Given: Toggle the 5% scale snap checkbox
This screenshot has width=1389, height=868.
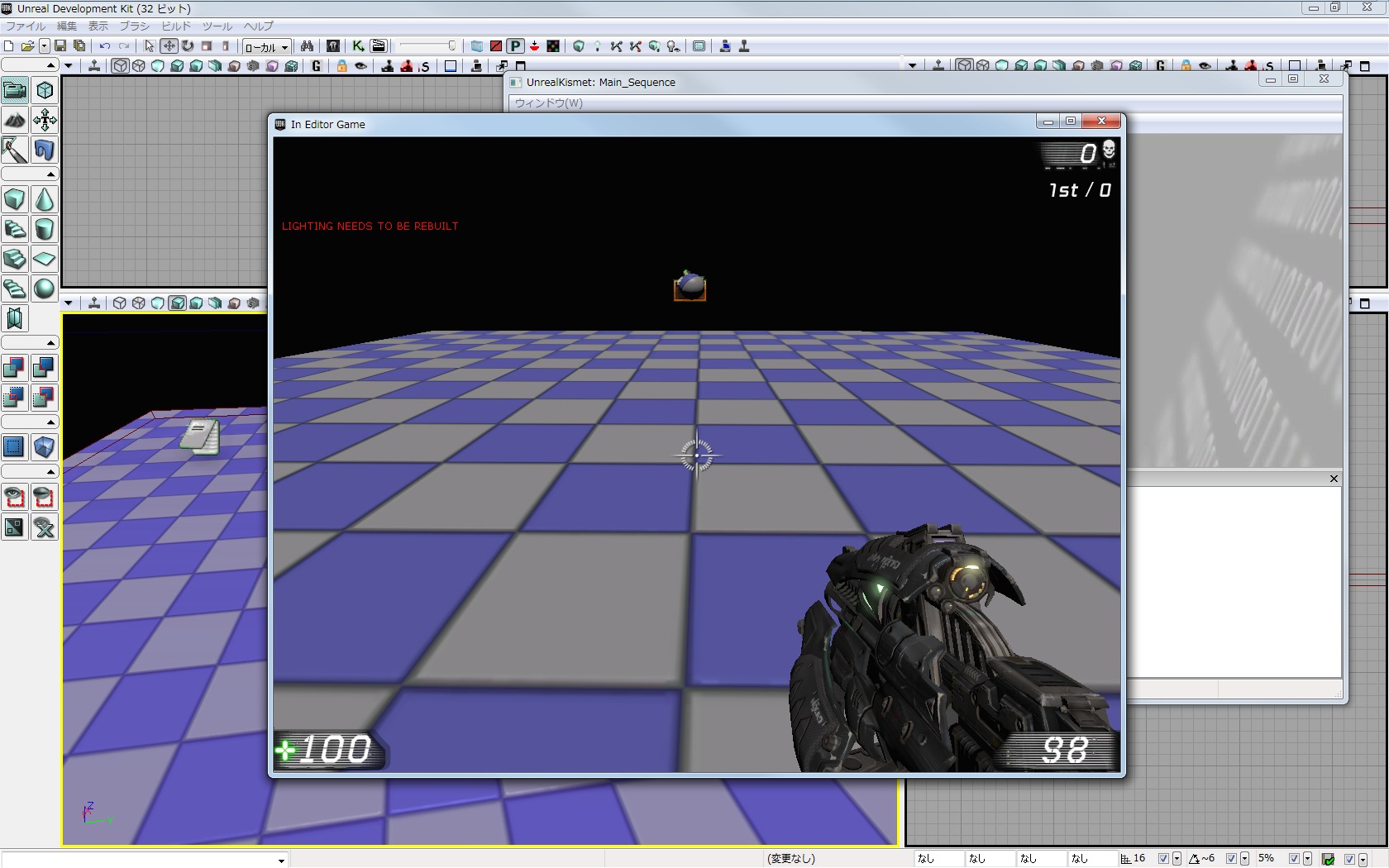Looking at the screenshot, I should point(1294,859).
